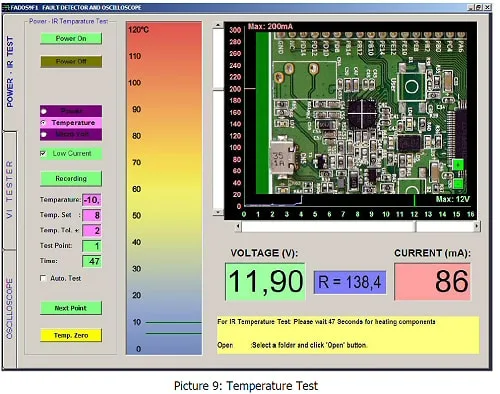This screenshot has height=394, width=500.
Task: Click the Test Point value field
Action: (92, 246)
